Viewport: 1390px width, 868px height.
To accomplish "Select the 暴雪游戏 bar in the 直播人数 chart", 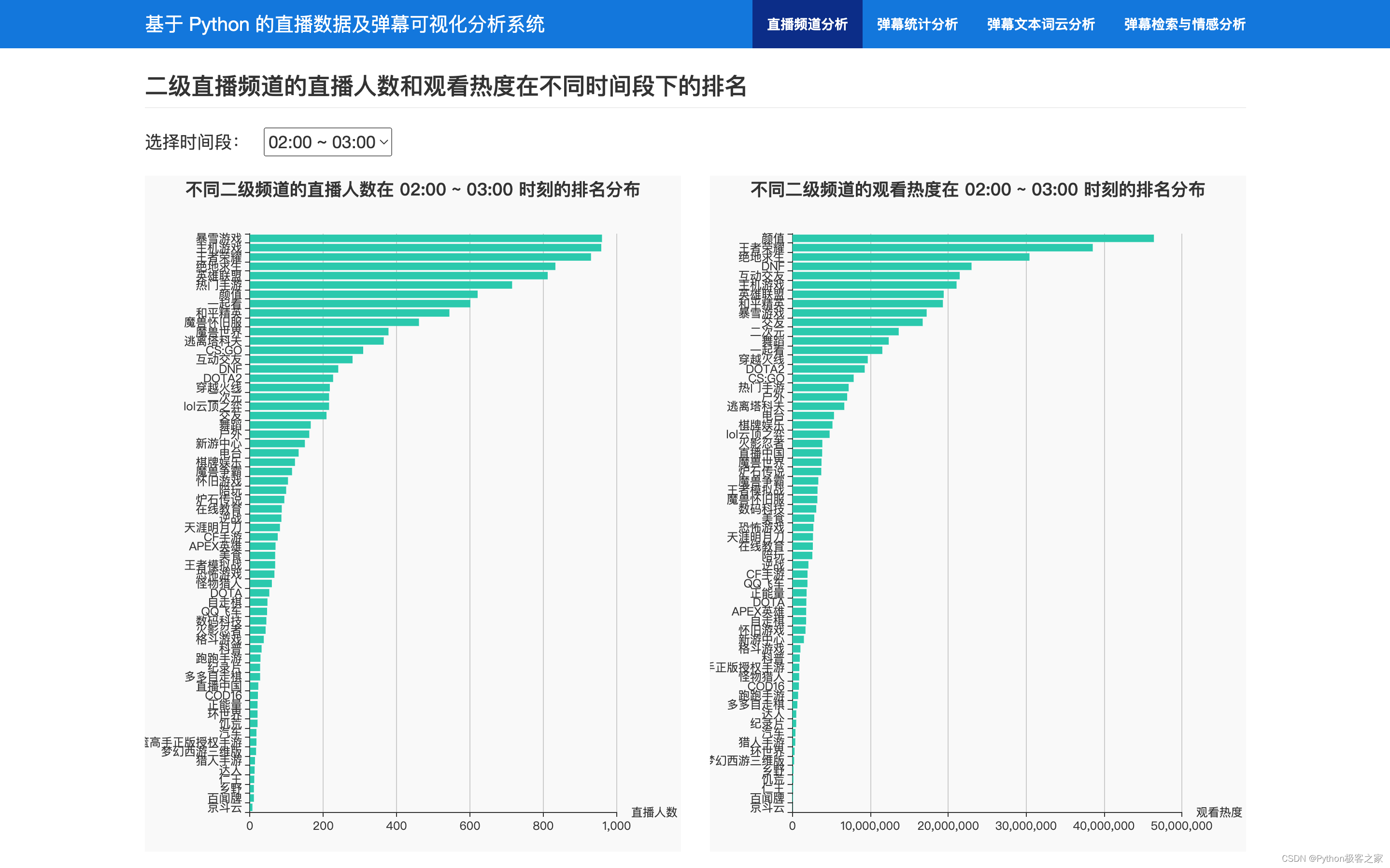I will [426, 238].
